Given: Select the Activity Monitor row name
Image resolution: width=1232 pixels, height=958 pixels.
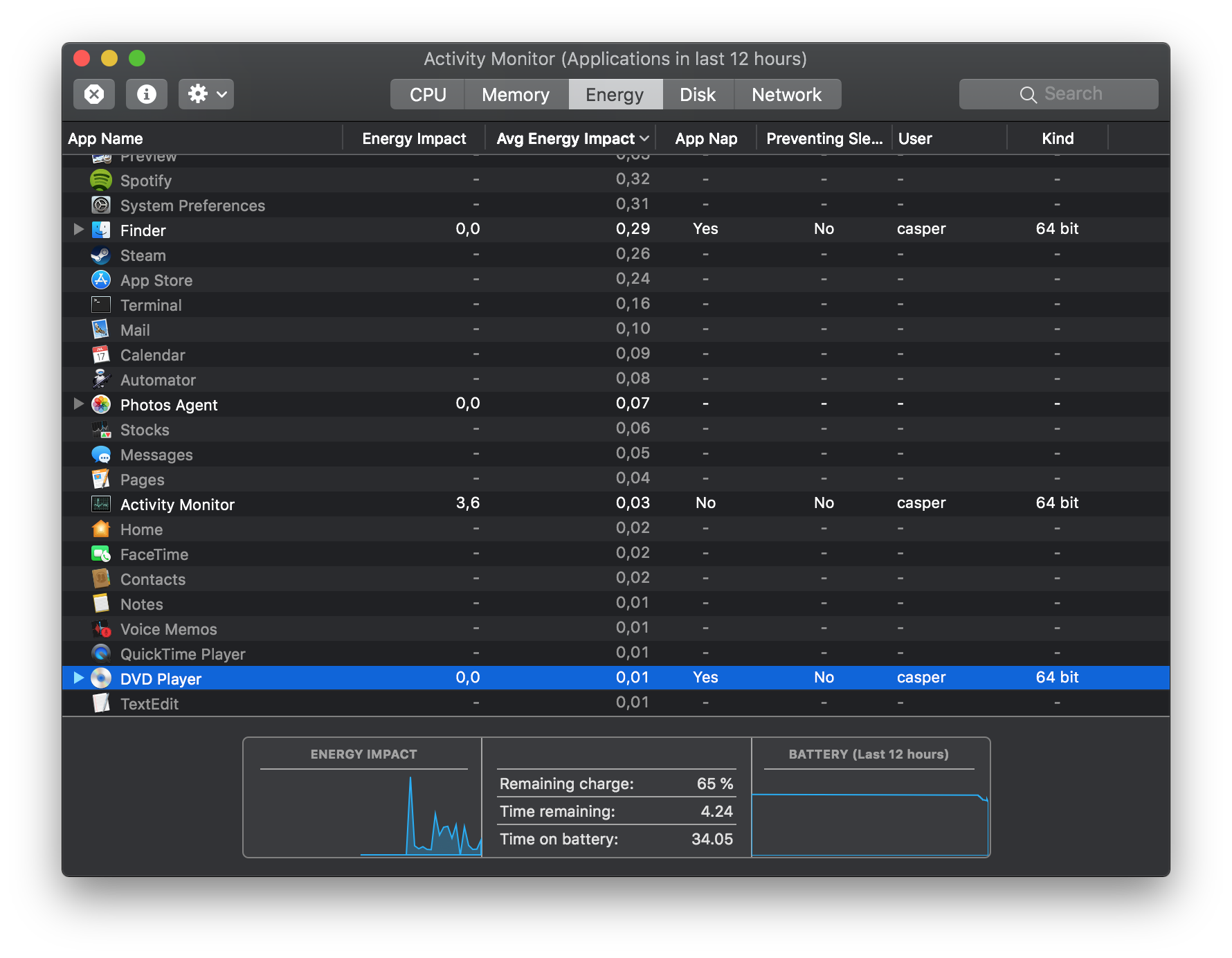Looking at the screenshot, I should (x=177, y=505).
